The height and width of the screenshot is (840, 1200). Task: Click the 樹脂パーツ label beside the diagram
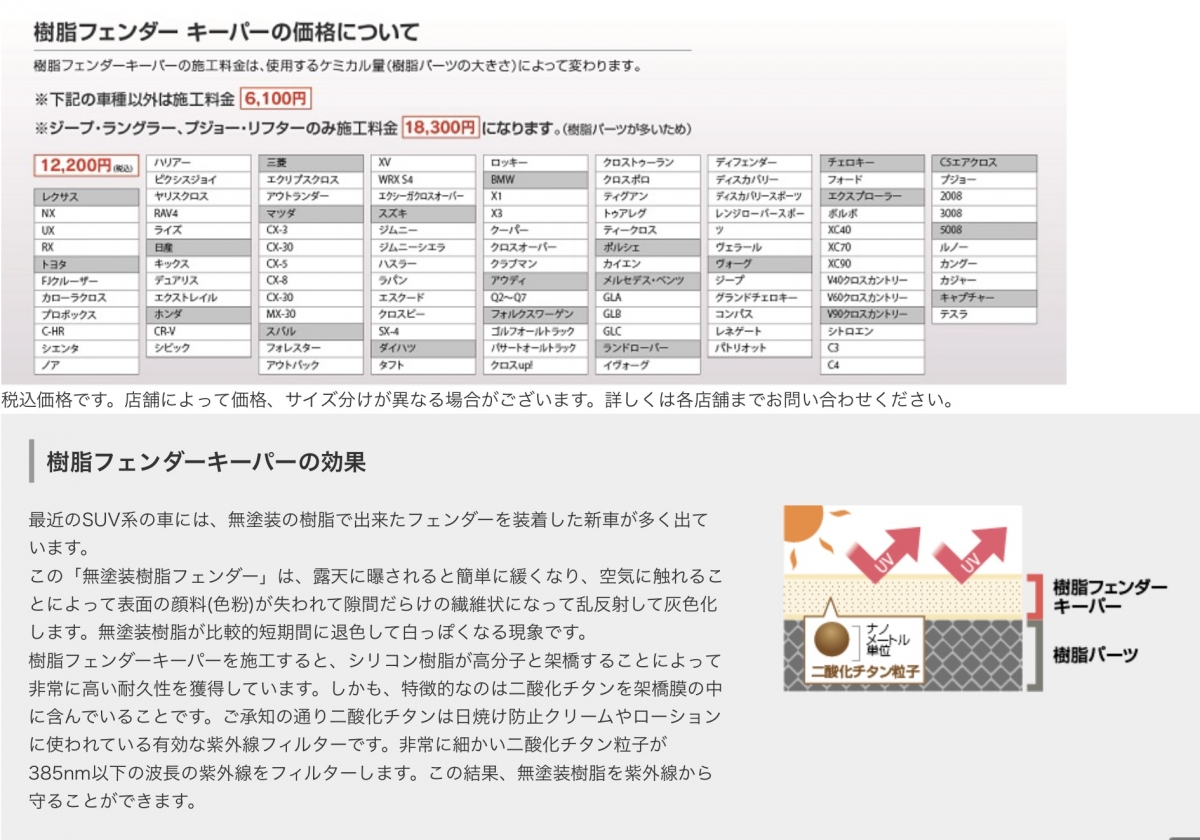(1095, 655)
